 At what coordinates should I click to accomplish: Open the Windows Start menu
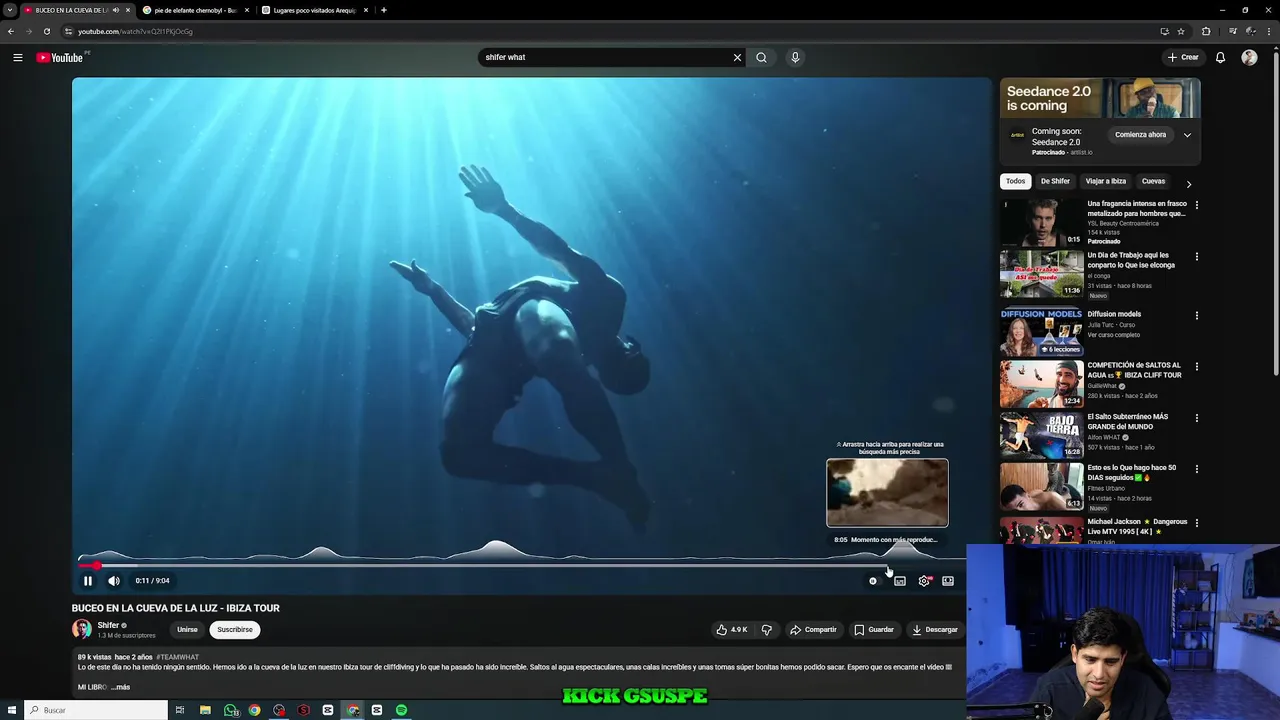tap(11, 710)
